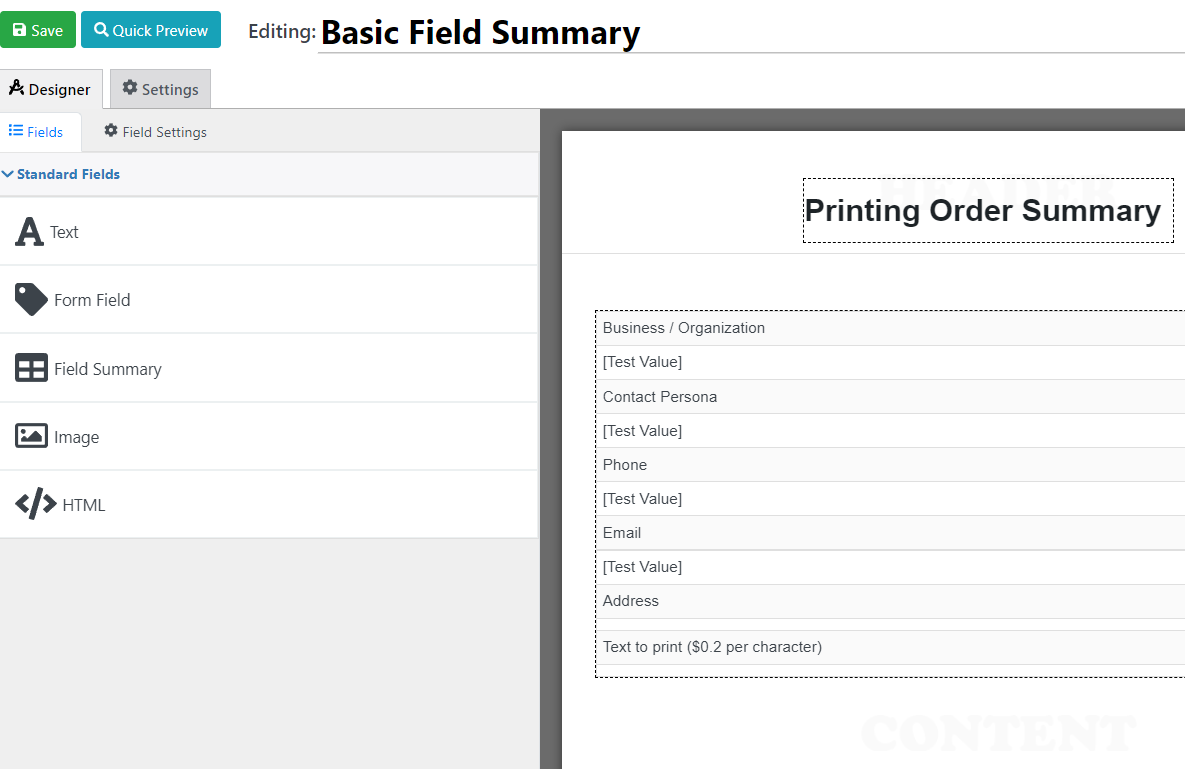Click the Field Settings gear icon
The image size is (1185, 769).
109,131
